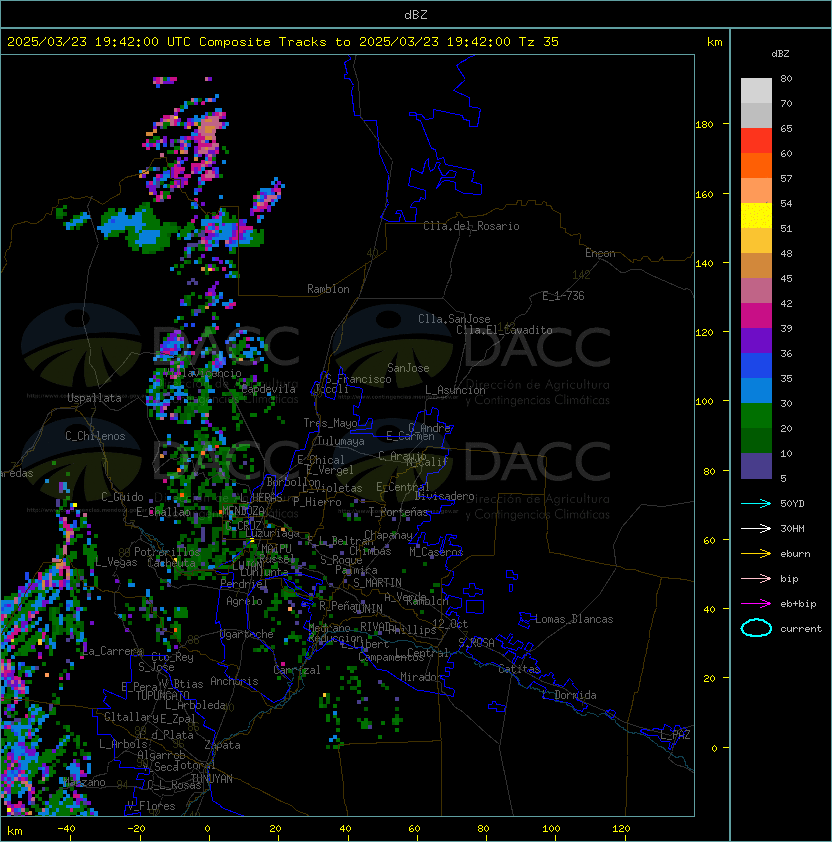832x842 pixels.
Task: Click the 'V_Flores' map label
Action: [x=151, y=806]
